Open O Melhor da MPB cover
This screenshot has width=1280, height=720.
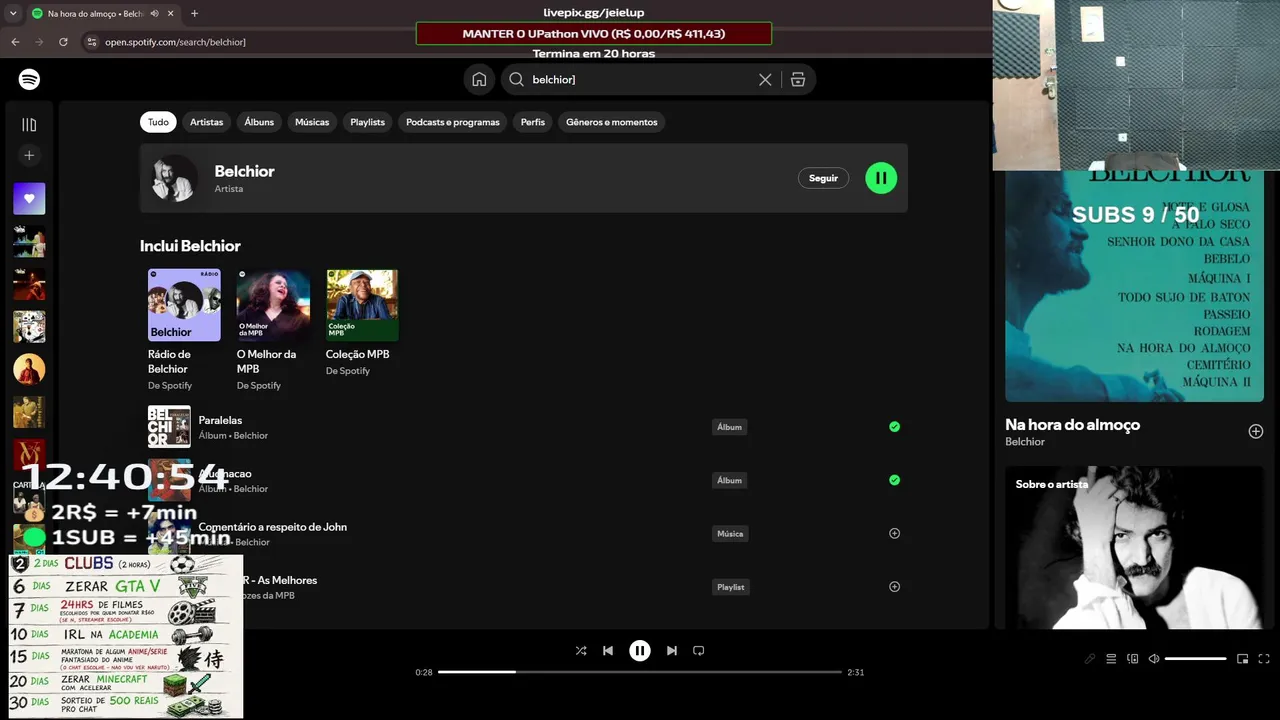tap(273, 305)
